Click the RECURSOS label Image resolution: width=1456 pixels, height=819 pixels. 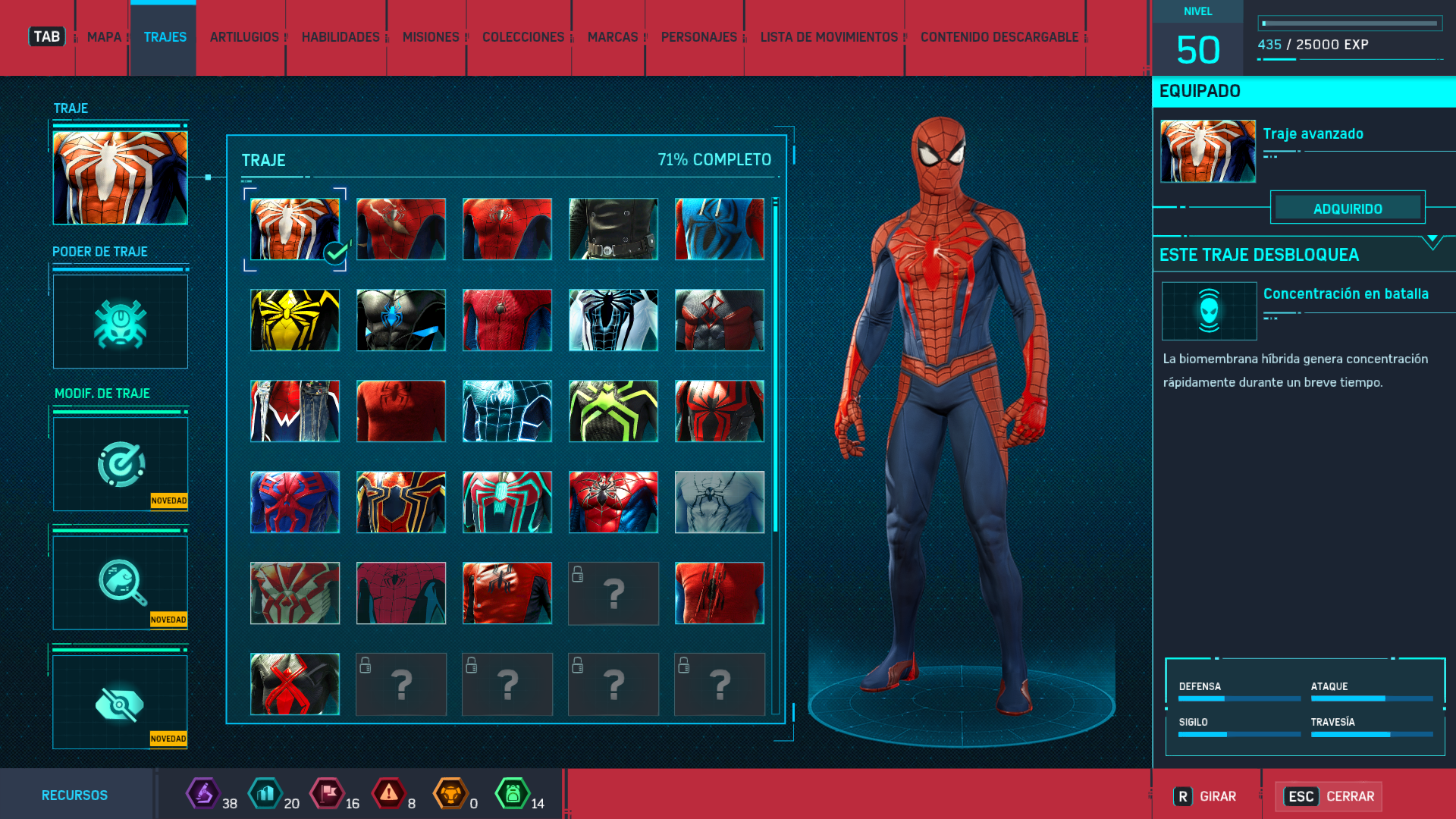74,795
